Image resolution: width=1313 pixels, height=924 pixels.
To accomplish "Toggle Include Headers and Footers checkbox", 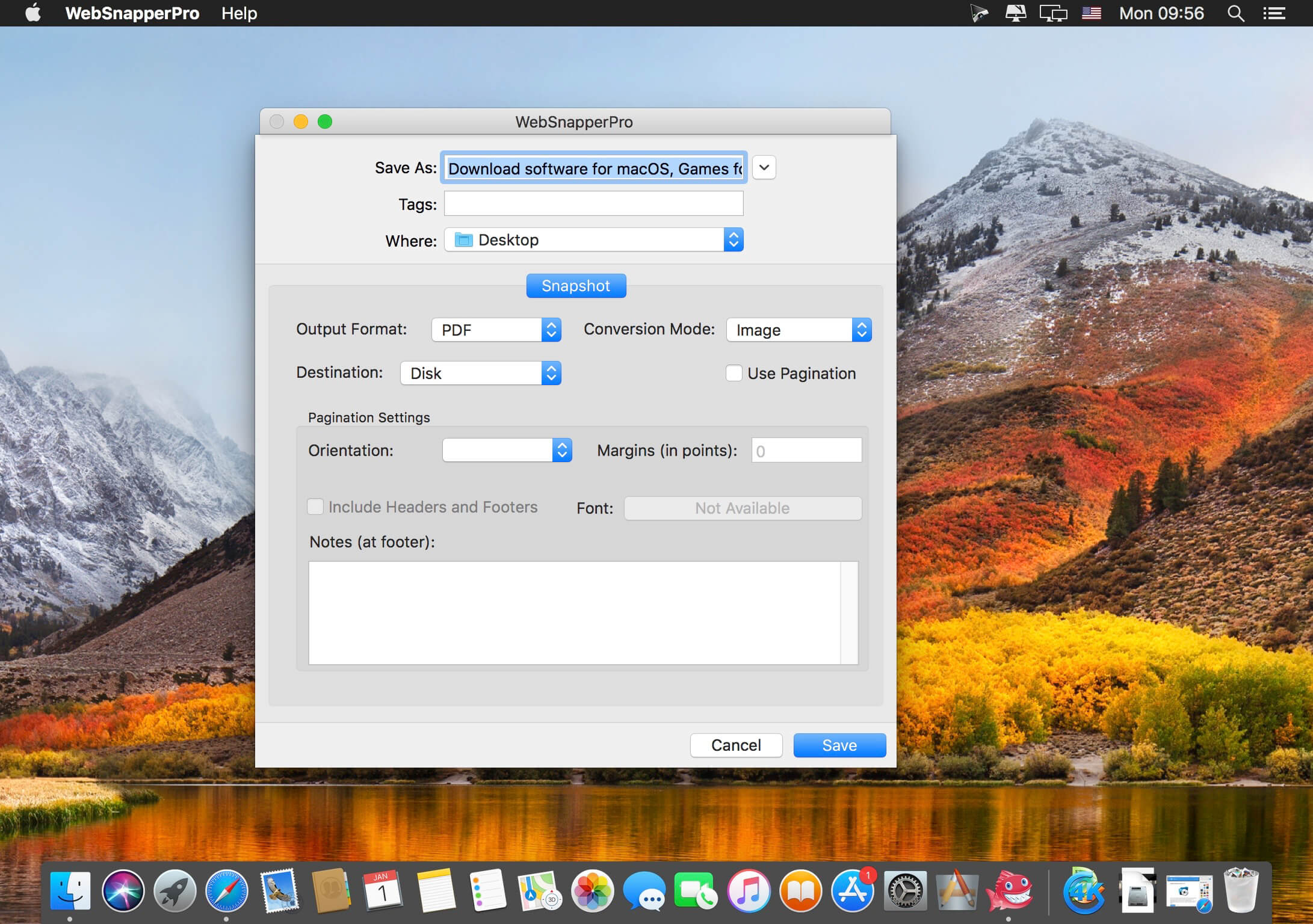I will pyautogui.click(x=315, y=507).
